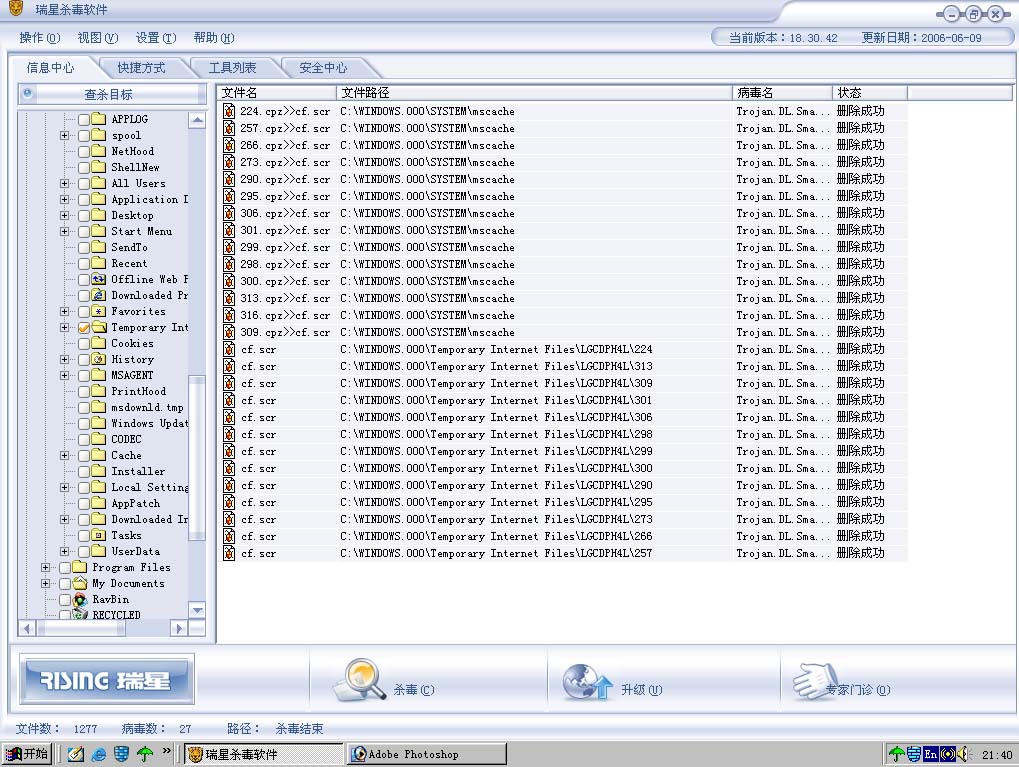Uncheck the Temporary Int folder checkbox

[x=84, y=328]
